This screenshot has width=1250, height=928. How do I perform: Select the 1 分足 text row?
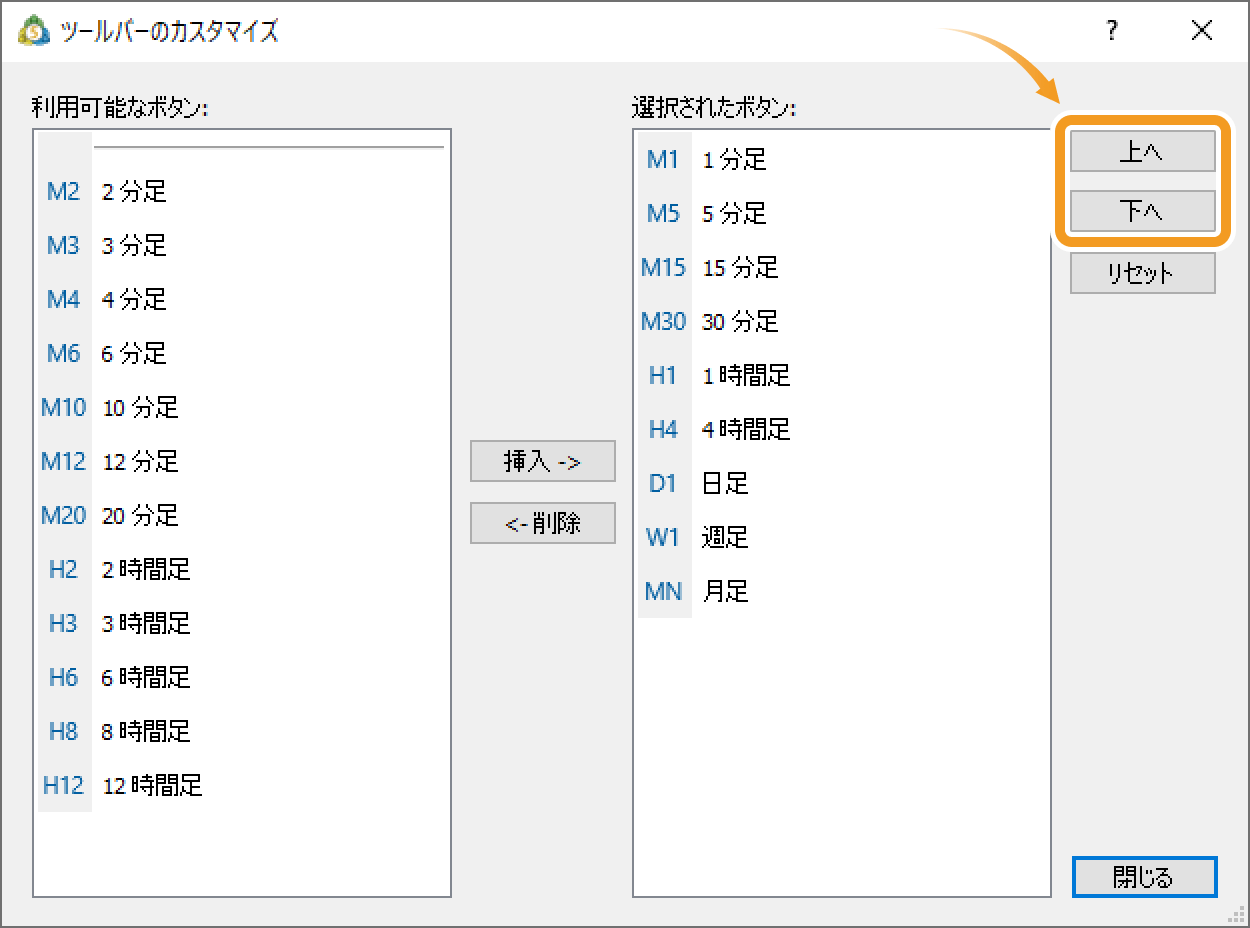[x=734, y=160]
